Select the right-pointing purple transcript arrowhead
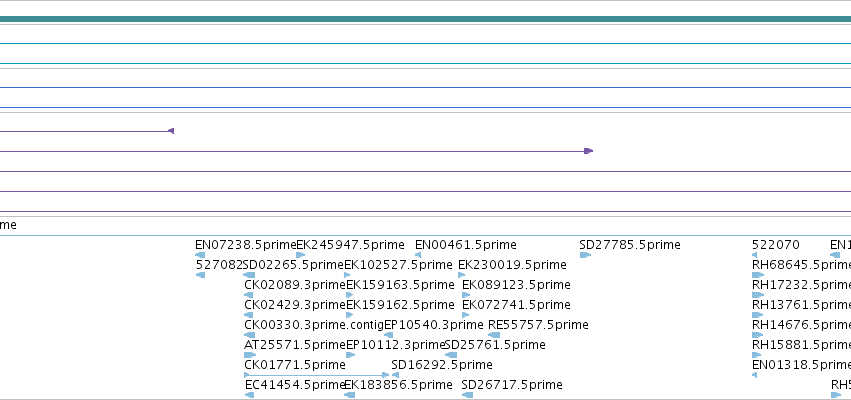The width and height of the screenshot is (851, 400). pyautogui.click(x=588, y=151)
